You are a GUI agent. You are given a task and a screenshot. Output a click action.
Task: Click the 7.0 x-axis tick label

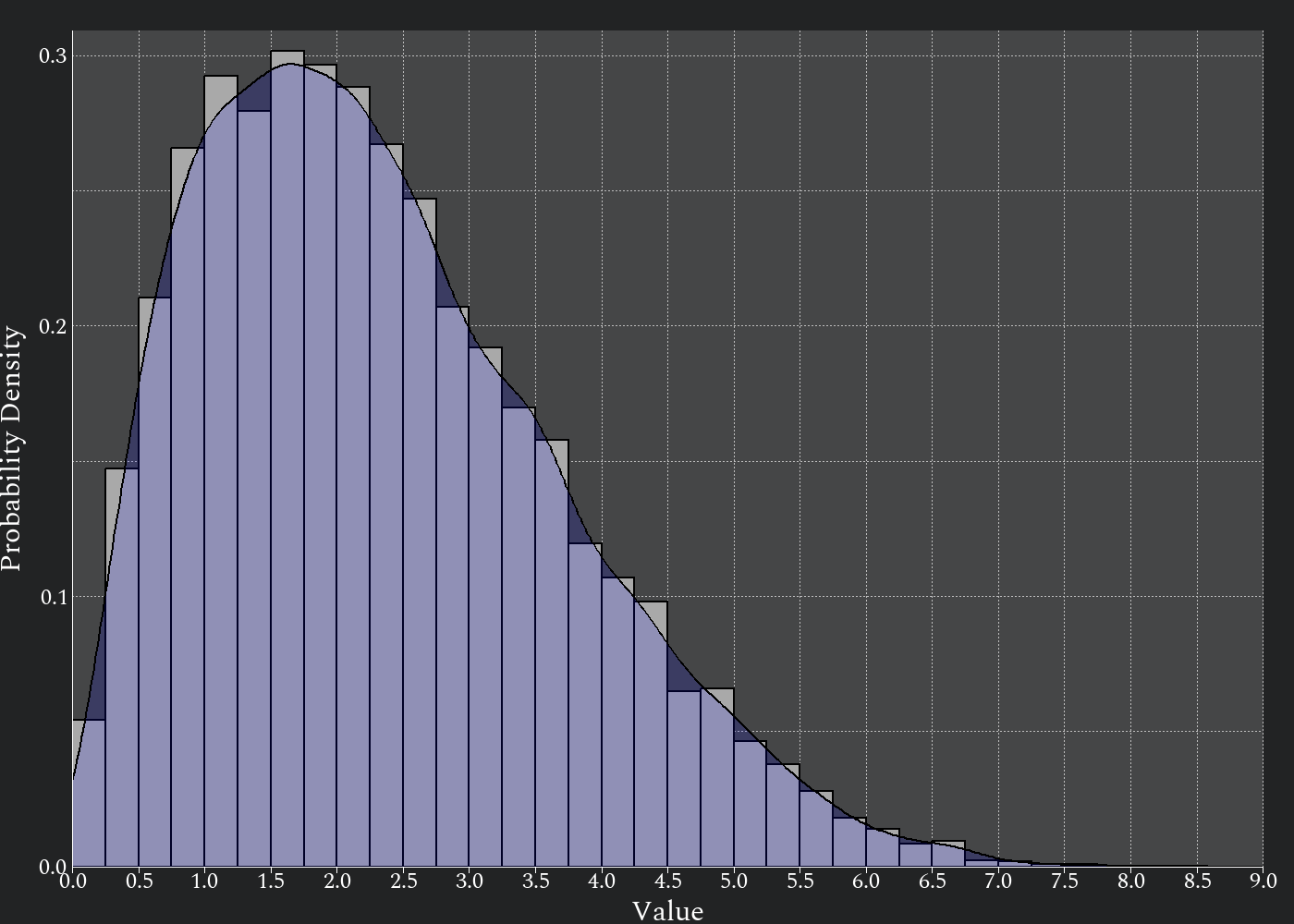click(998, 881)
